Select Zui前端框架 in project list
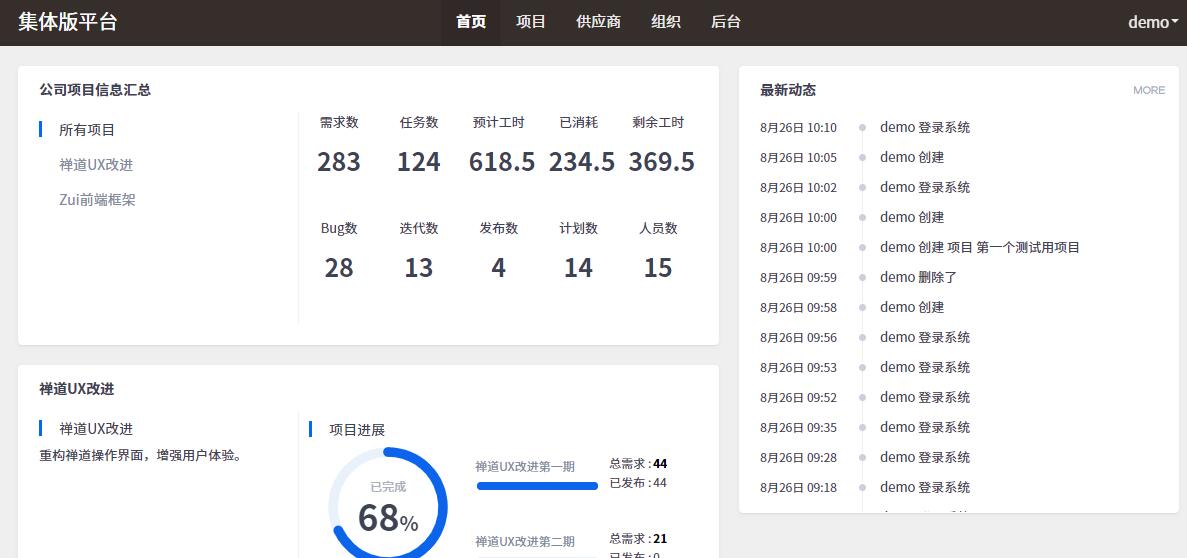This screenshot has width=1187, height=558. pos(97,200)
